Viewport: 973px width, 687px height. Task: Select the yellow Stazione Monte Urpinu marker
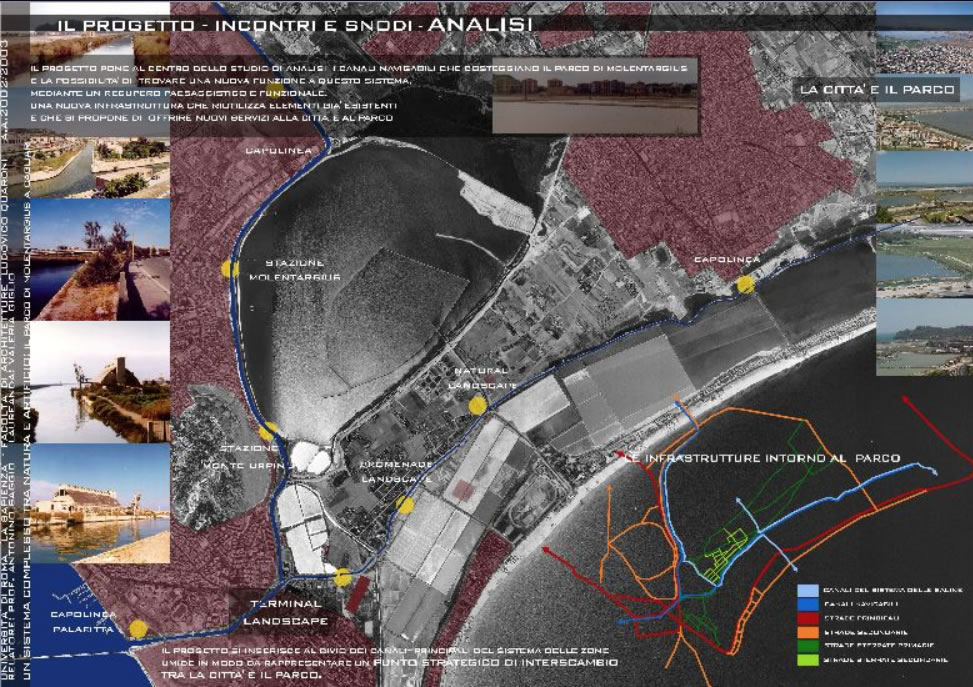[268, 432]
